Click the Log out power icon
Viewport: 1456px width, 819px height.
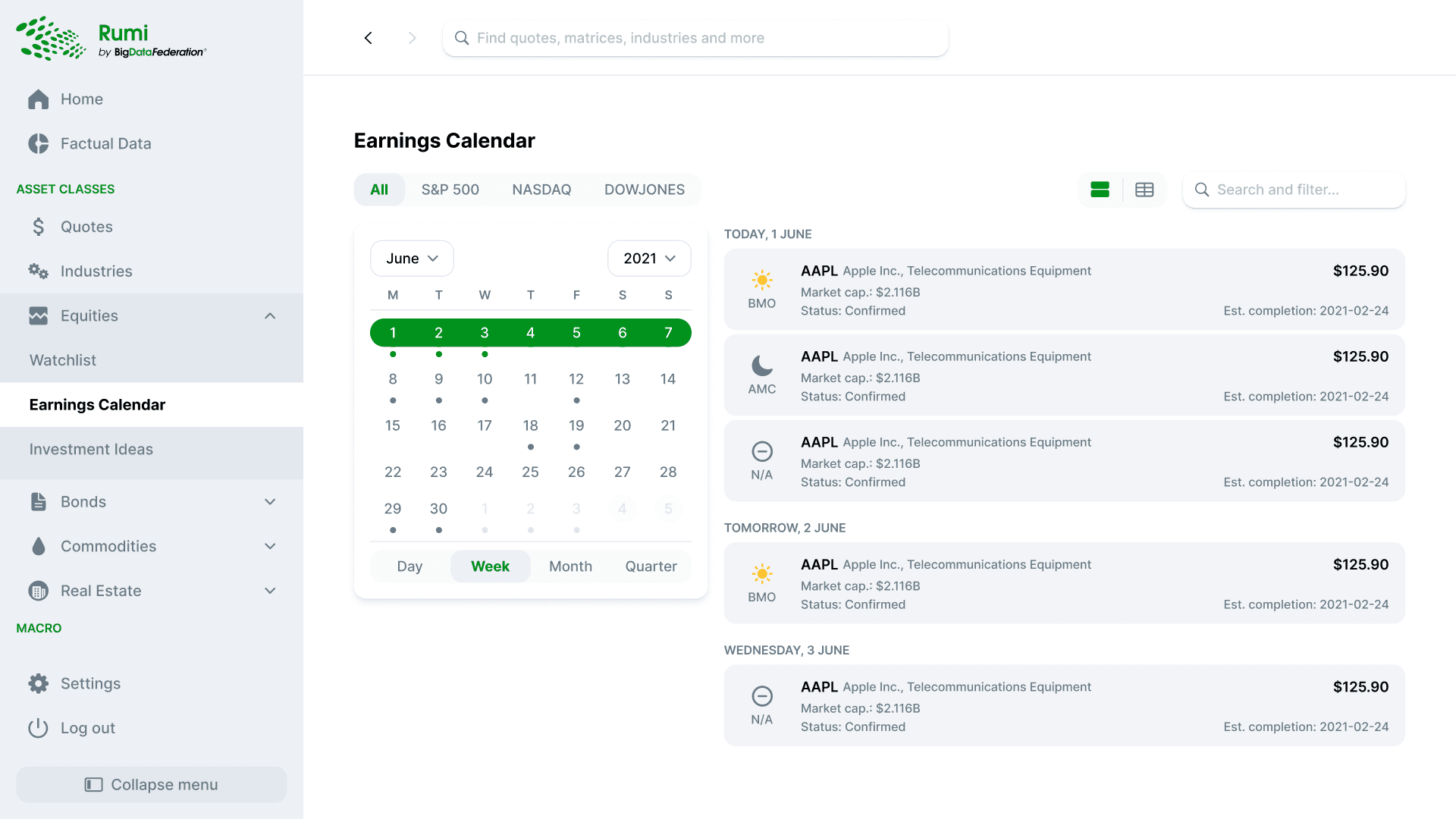(39, 729)
